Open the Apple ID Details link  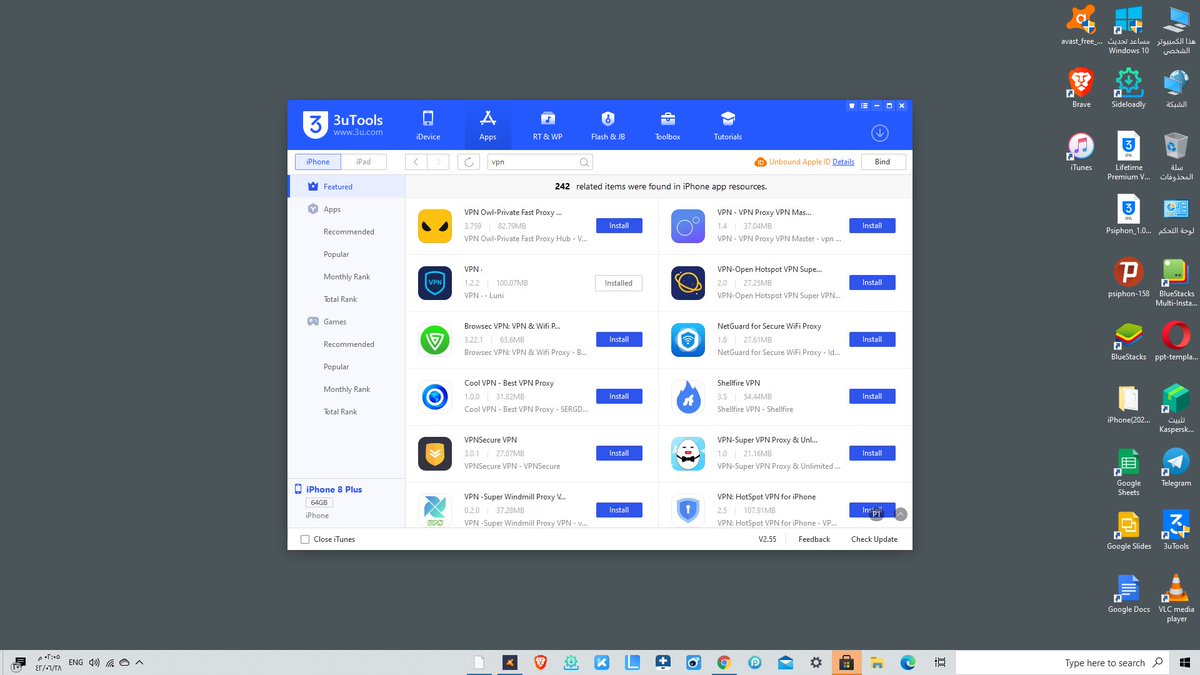coord(843,162)
